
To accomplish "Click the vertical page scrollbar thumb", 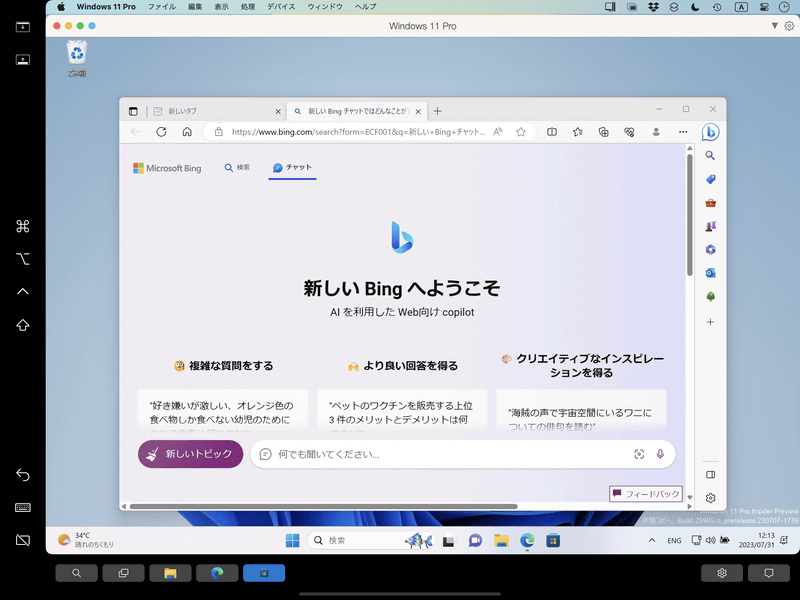I will (x=690, y=214).
